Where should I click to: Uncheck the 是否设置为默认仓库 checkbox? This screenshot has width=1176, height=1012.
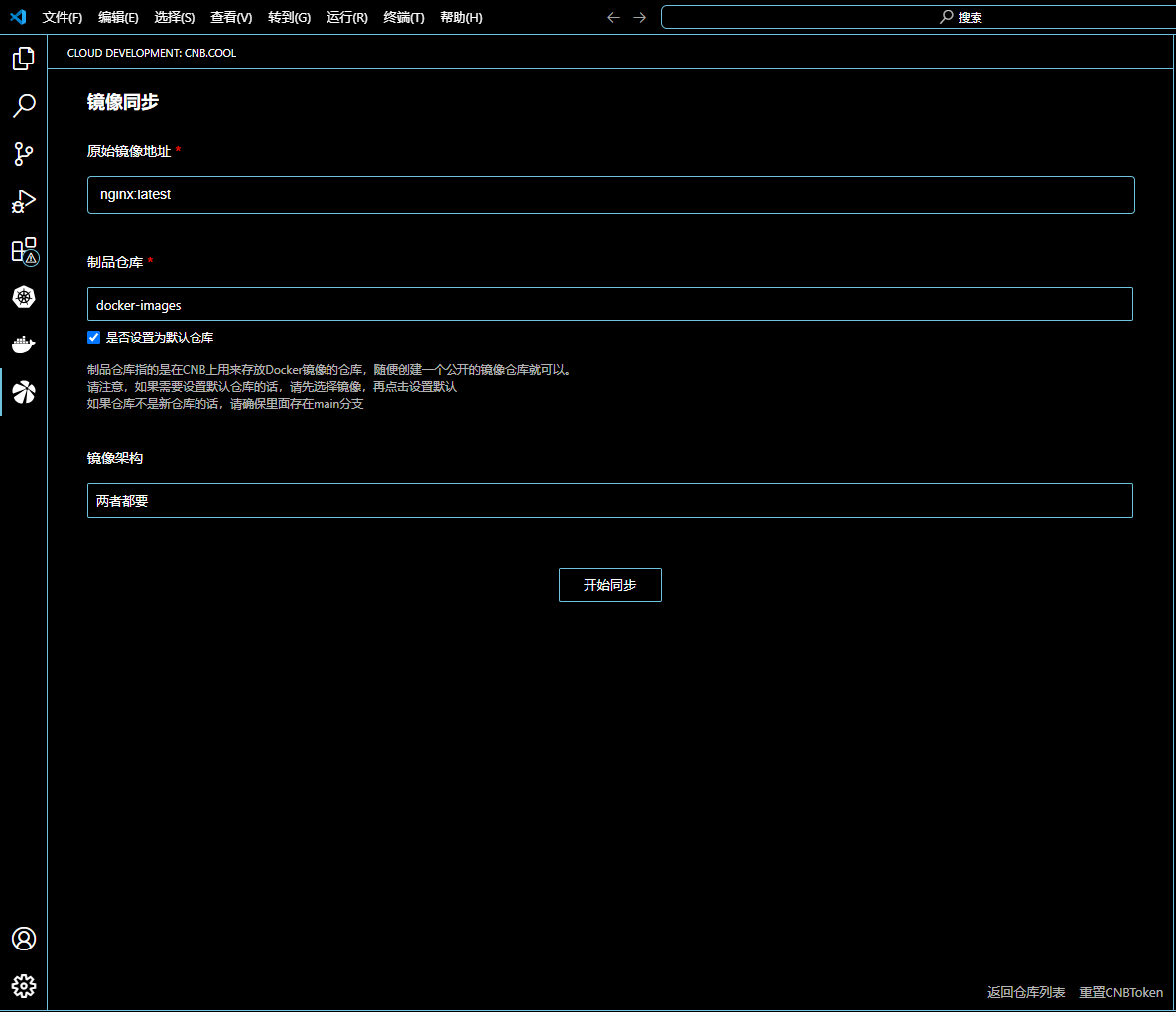point(93,337)
